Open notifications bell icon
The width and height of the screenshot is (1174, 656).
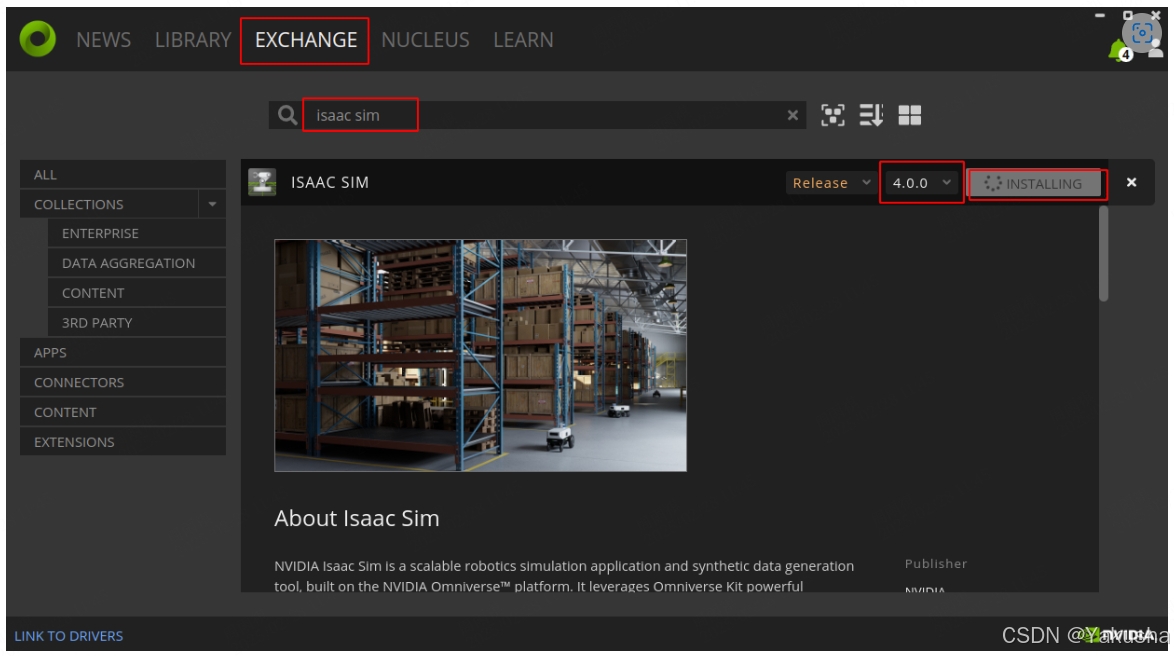pyautogui.click(x=1120, y=51)
